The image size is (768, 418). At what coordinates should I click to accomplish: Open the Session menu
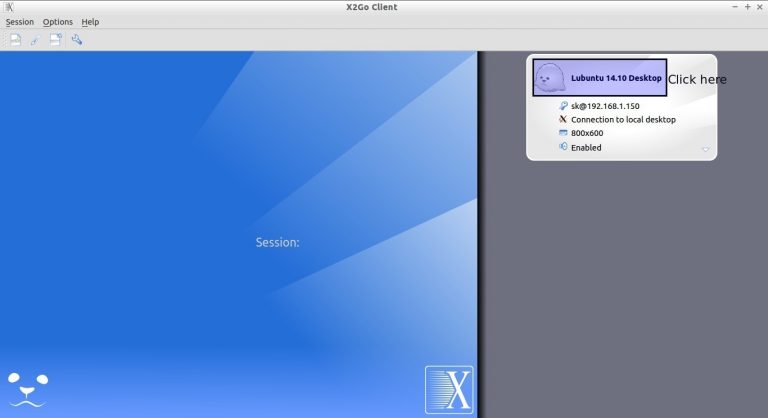[x=20, y=22]
